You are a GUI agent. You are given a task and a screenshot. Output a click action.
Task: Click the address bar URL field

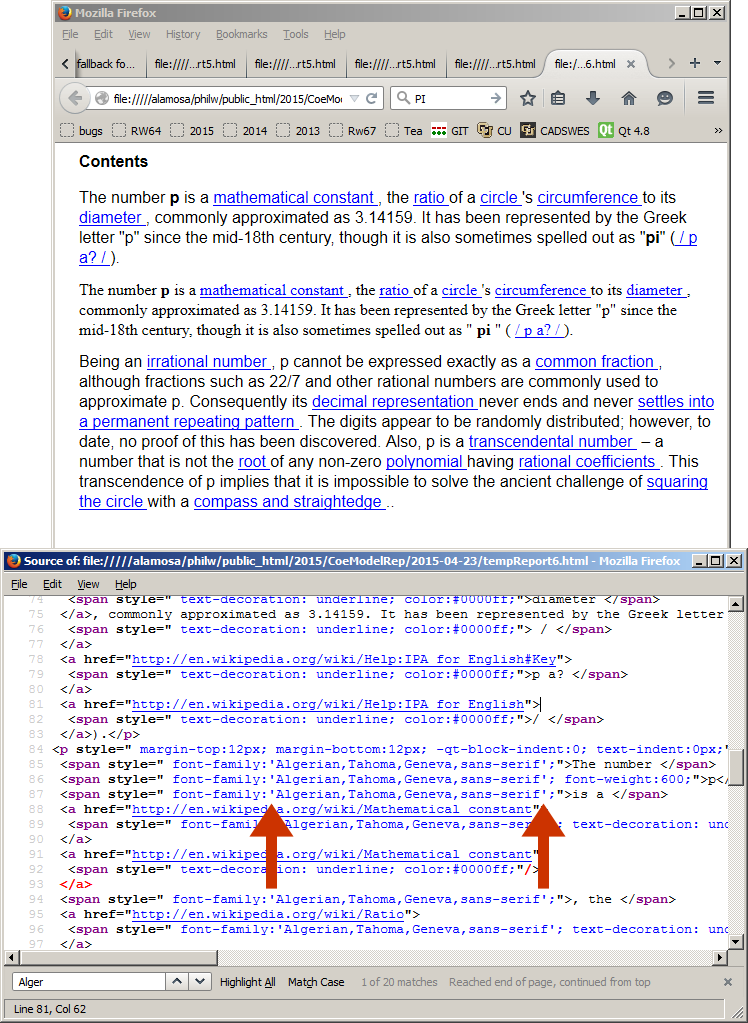[228, 99]
